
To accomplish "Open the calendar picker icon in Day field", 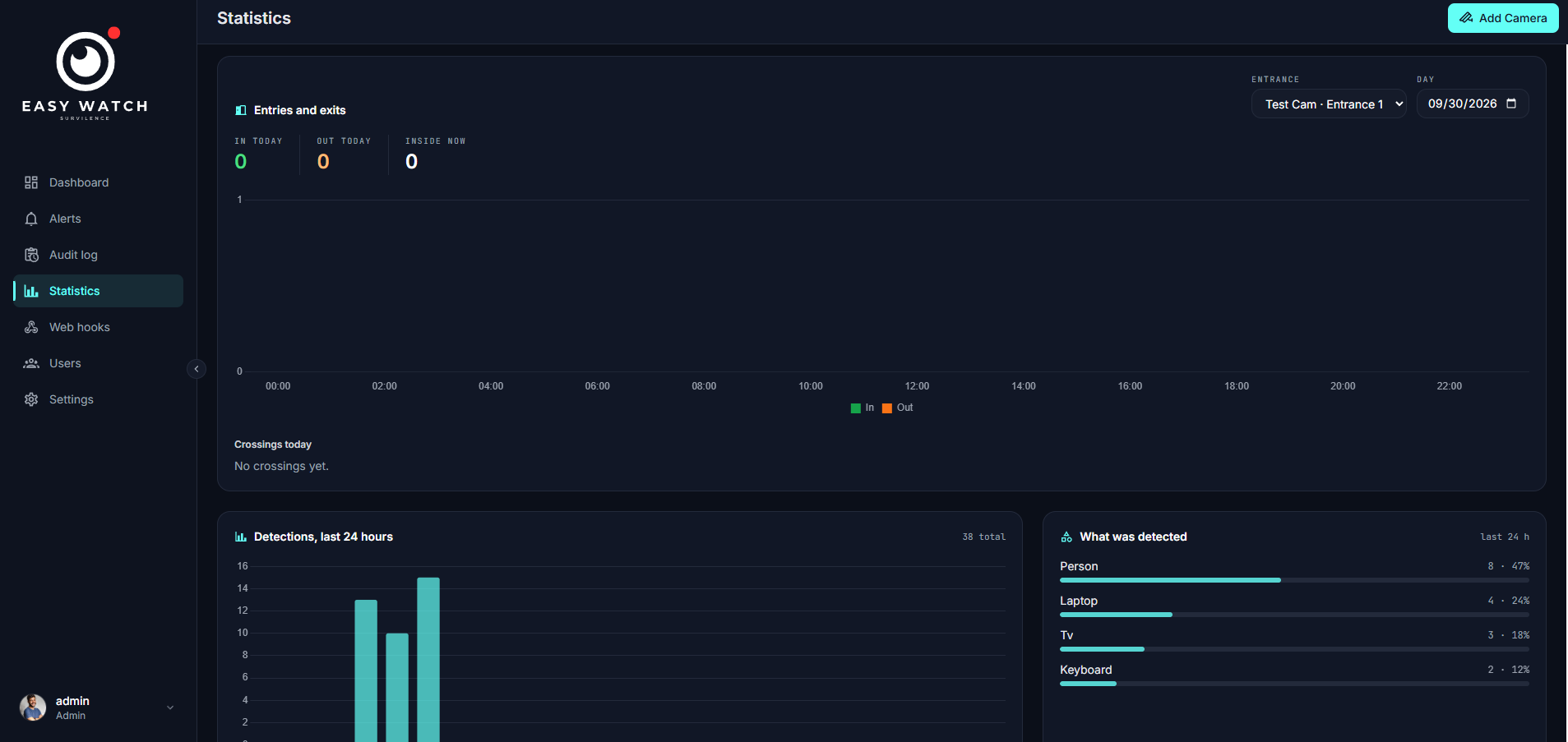I will [1511, 104].
